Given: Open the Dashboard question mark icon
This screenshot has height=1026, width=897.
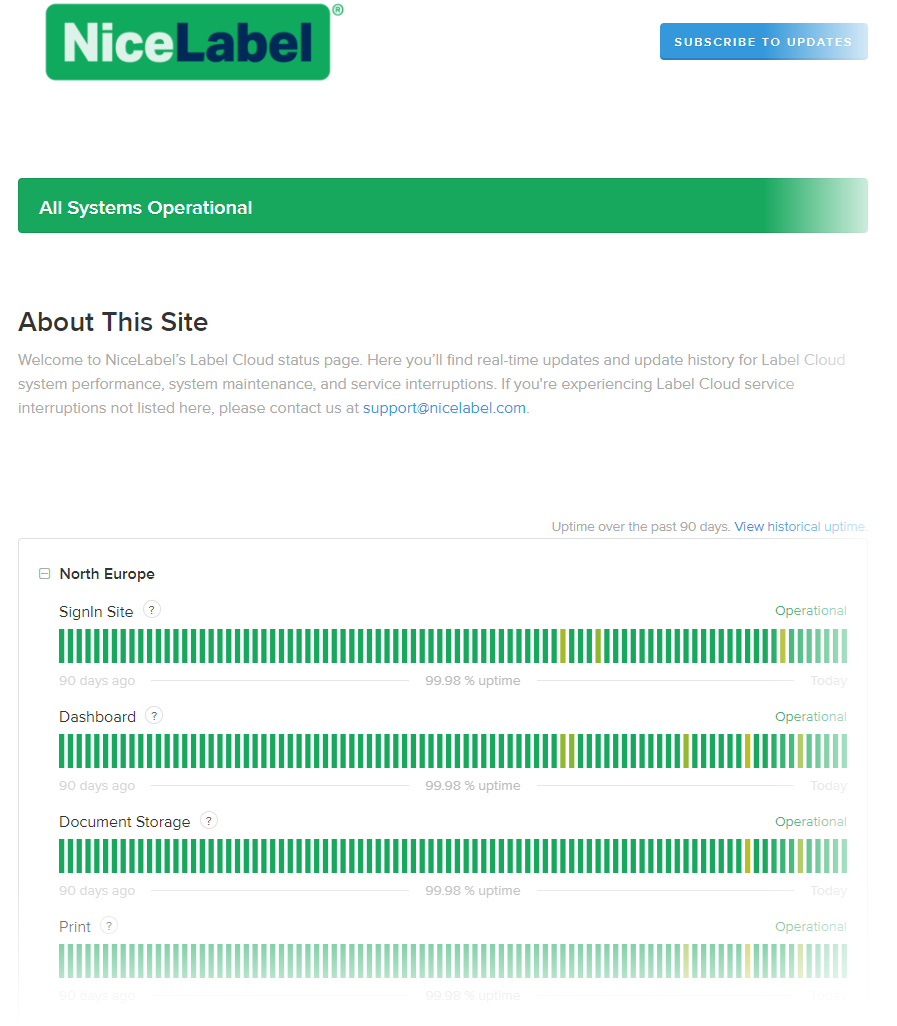Looking at the screenshot, I should (x=154, y=715).
